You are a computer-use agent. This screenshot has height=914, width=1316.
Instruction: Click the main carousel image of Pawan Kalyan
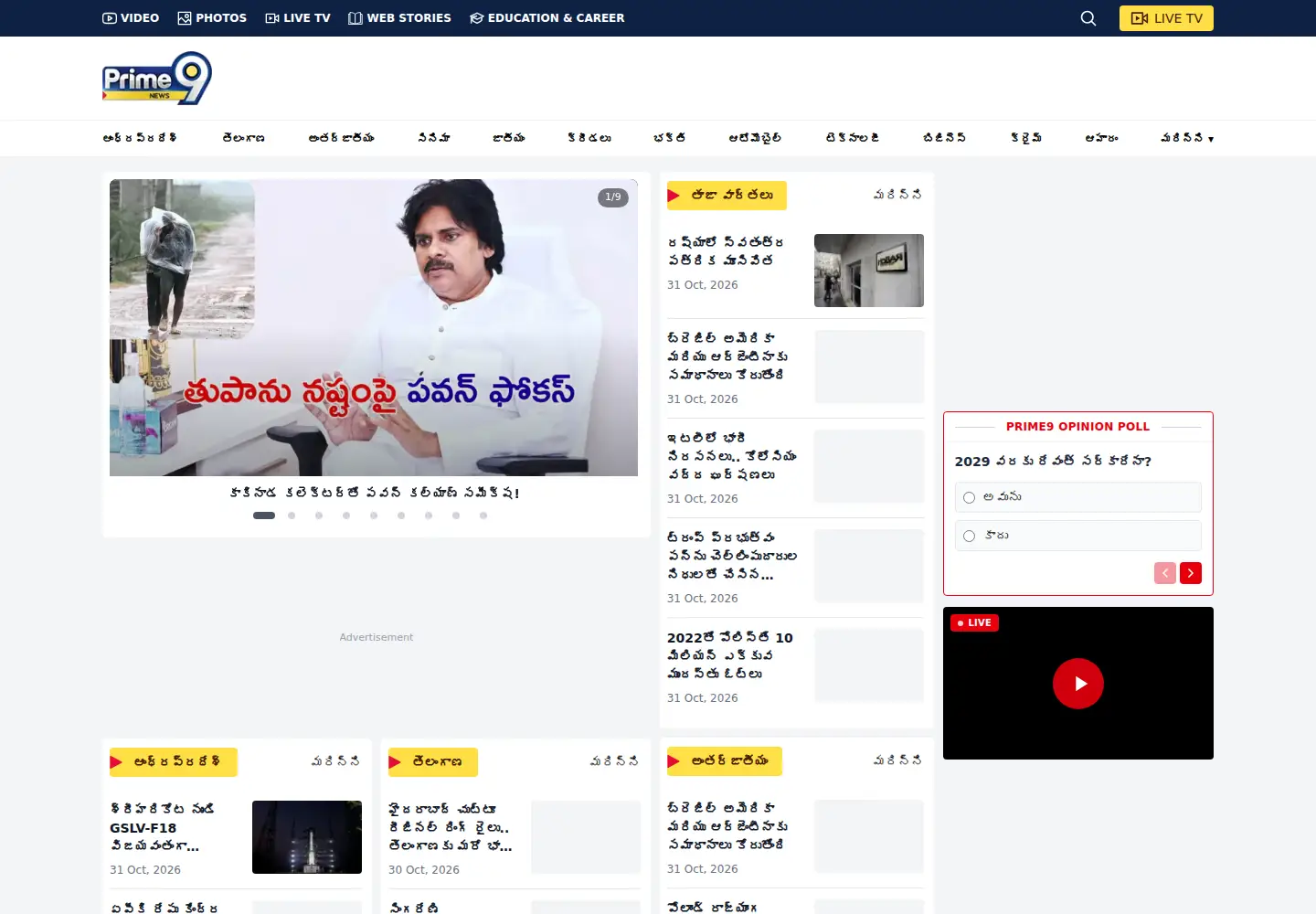click(x=374, y=327)
